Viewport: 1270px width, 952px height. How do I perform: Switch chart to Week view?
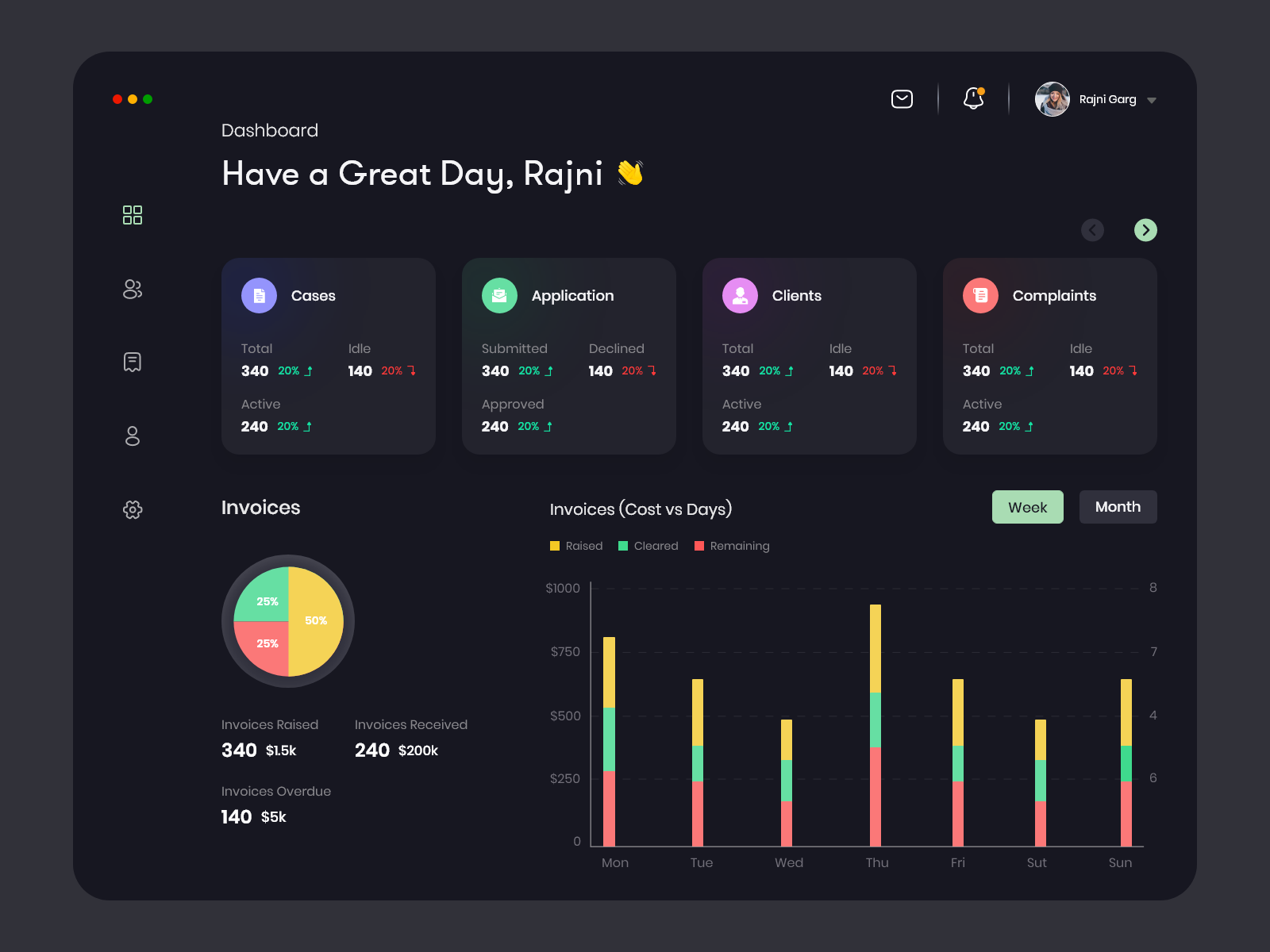[x=1028, y=507]
